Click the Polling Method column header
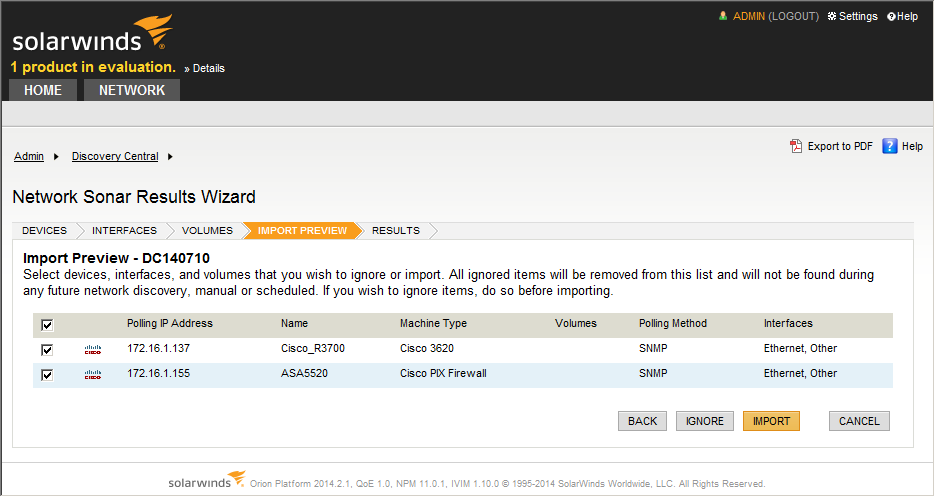This screenshot has width=935, height=497. point(673,323)
